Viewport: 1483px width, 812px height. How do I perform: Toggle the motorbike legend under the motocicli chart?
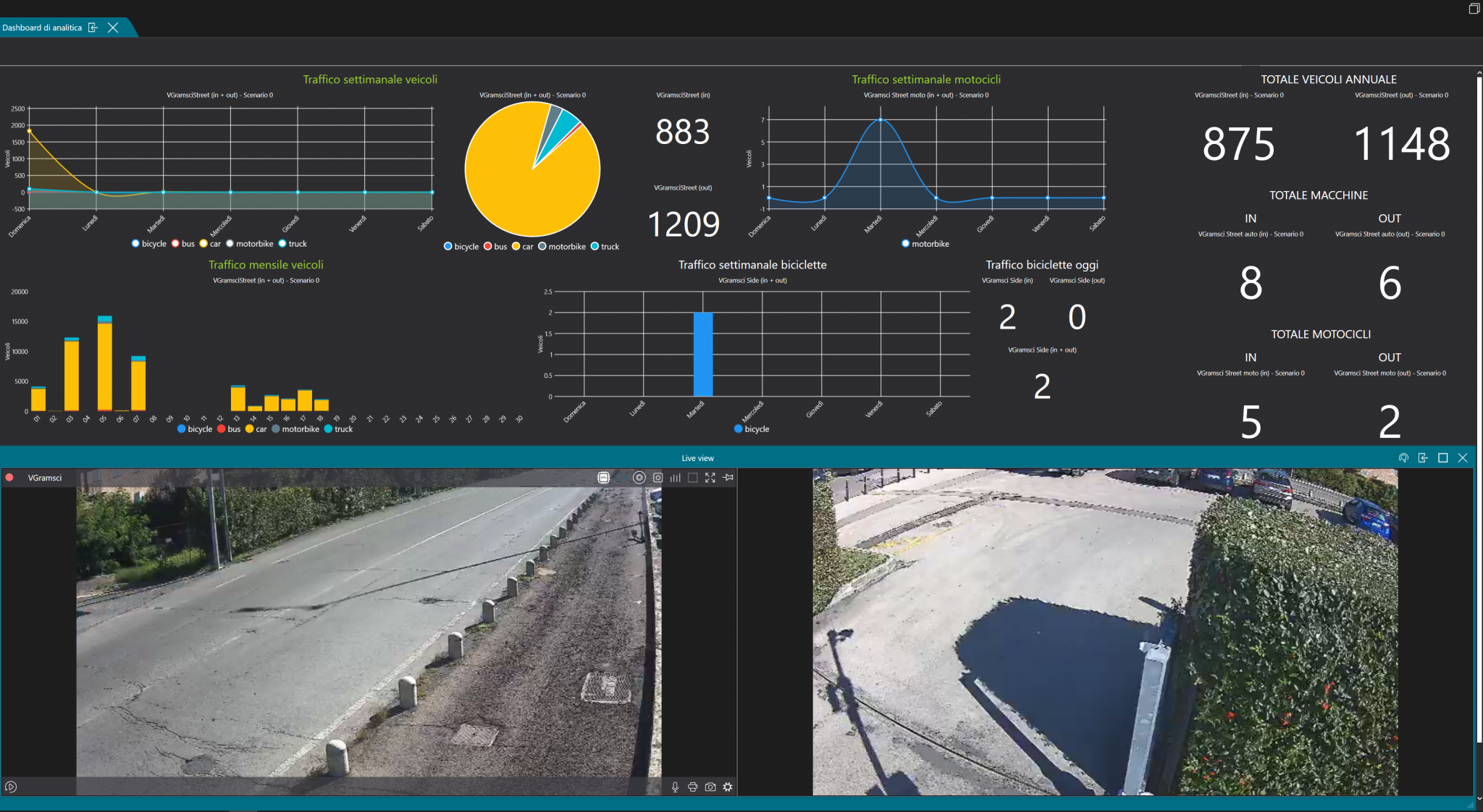924,244
